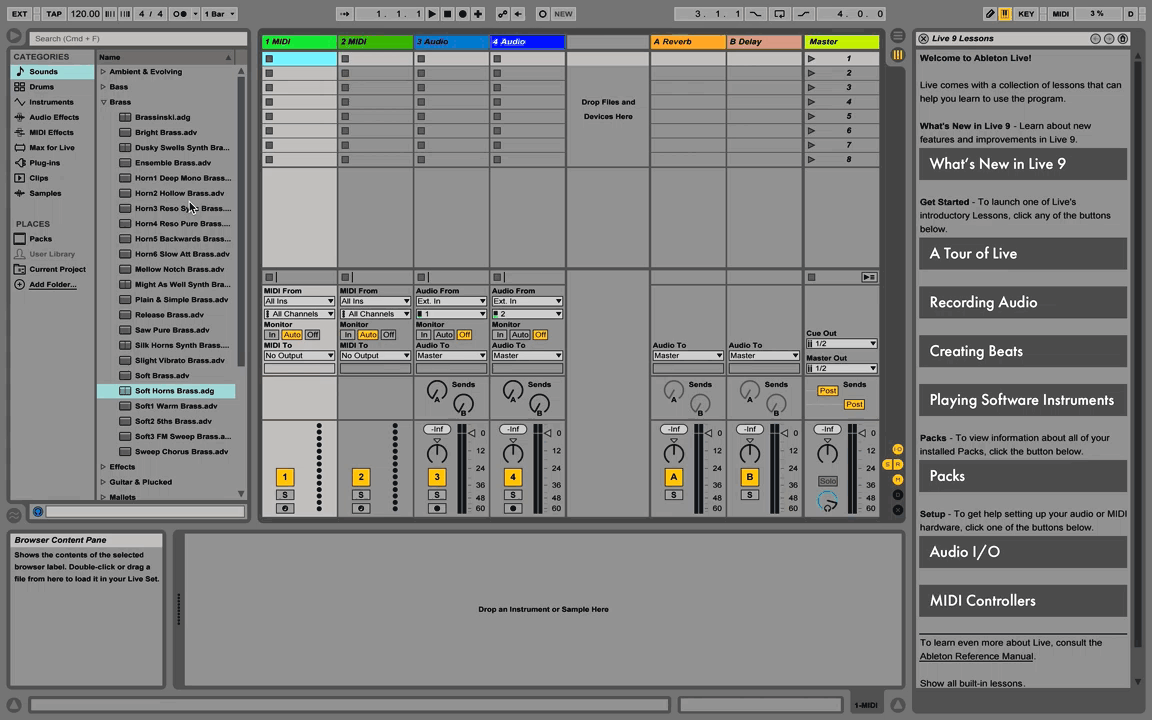
Task: Expand Guitar & Plucked folder
Action: point(103,482)
